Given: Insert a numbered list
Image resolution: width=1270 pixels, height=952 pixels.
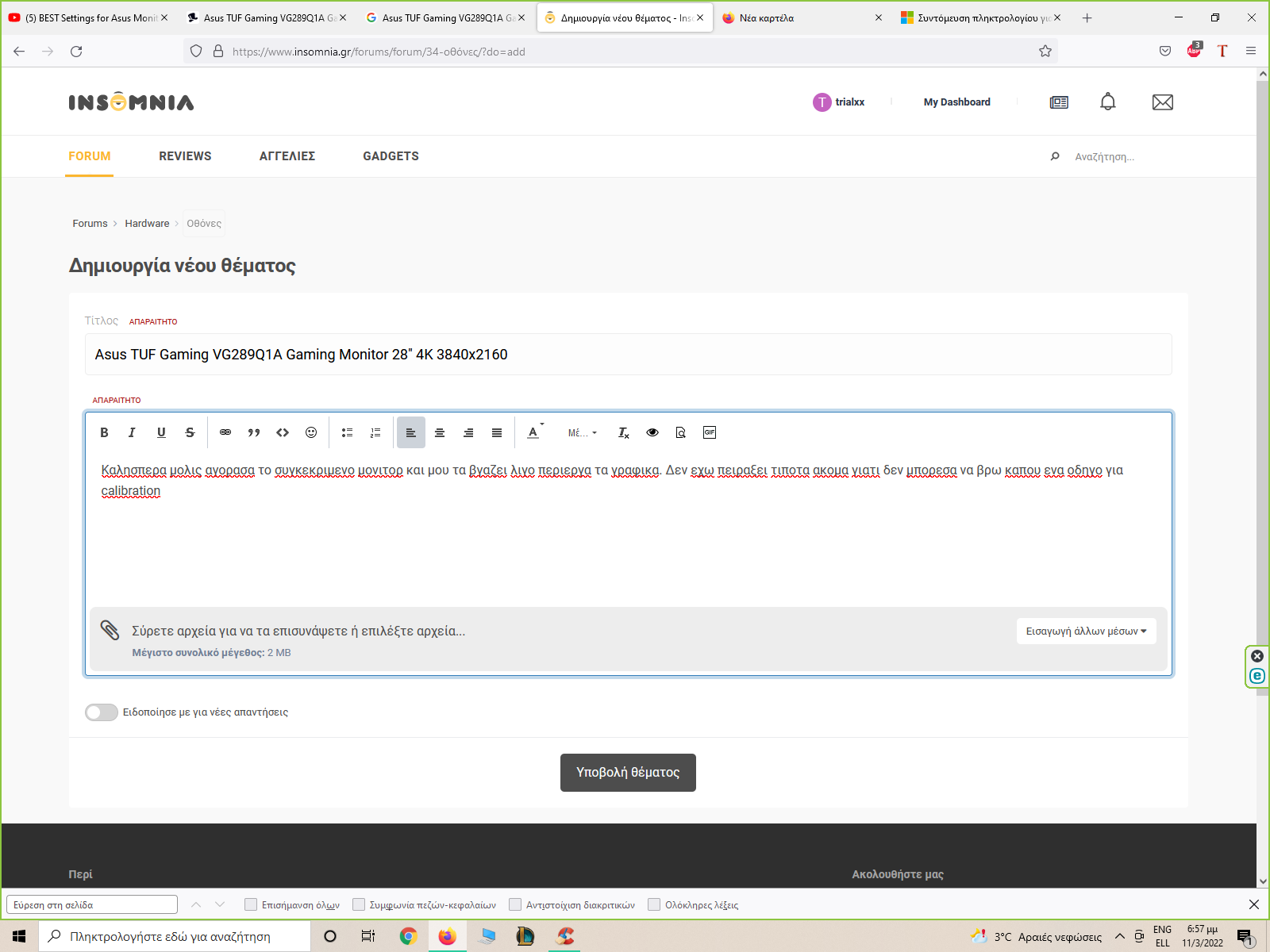Looking at the screenshot, I should pos(375,432).
